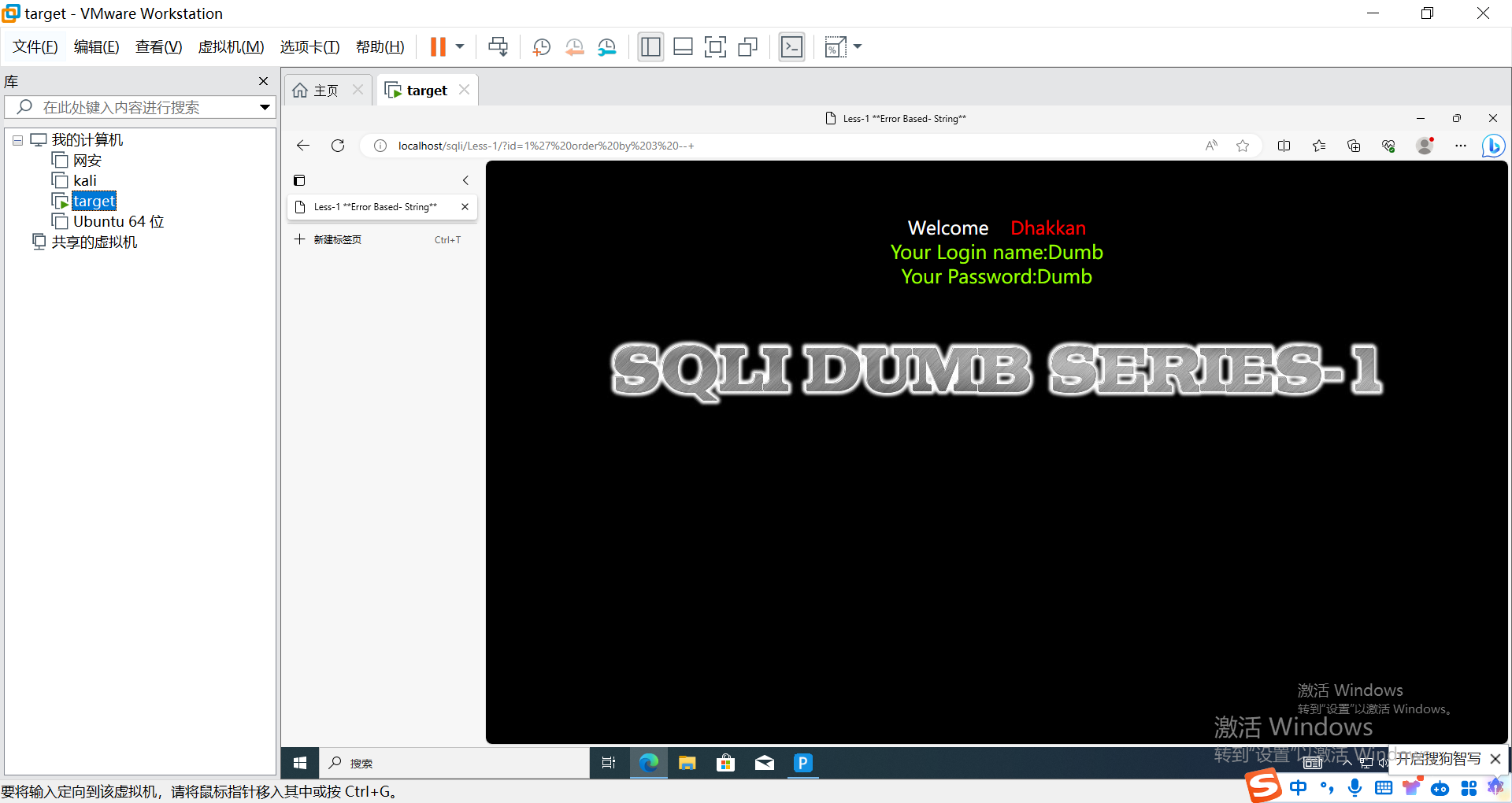
Task: Open Edge collections icon
Action: point(1354,146)
